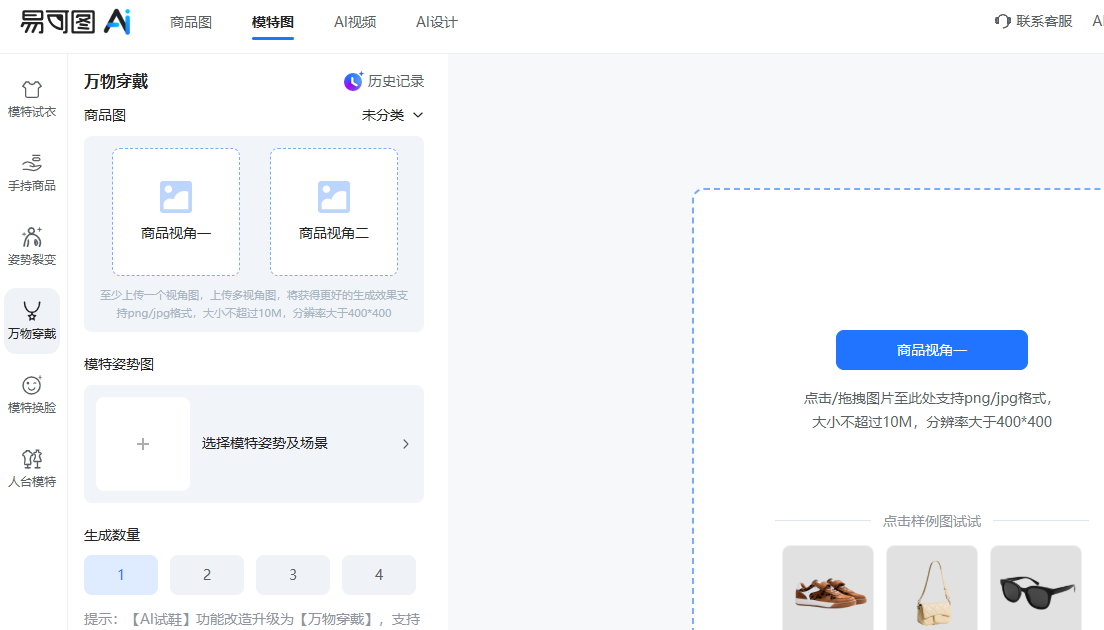Switch to the 商品图 tab

191,22
